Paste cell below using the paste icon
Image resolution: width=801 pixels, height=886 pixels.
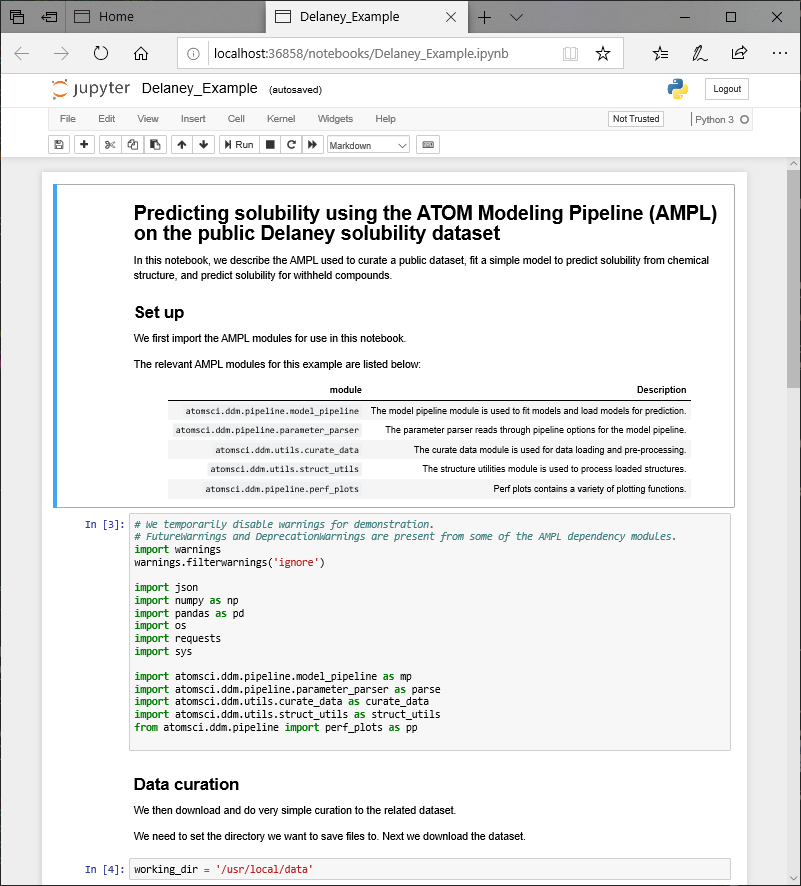155,144
